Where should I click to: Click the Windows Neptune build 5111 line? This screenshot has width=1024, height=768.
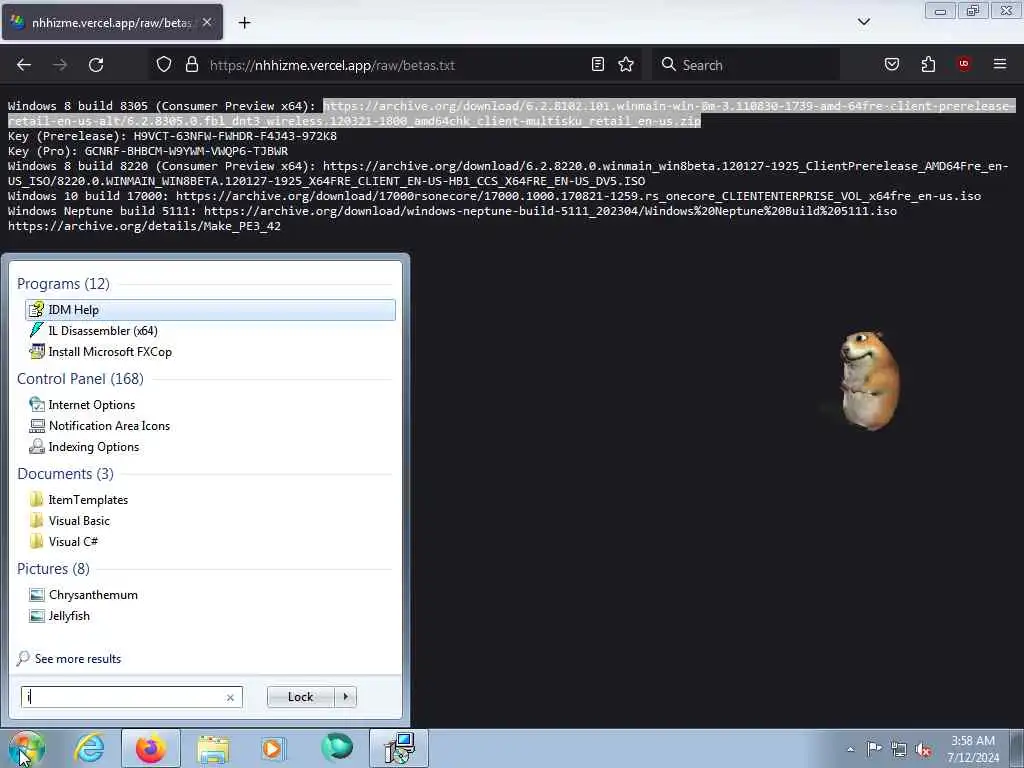452,211
